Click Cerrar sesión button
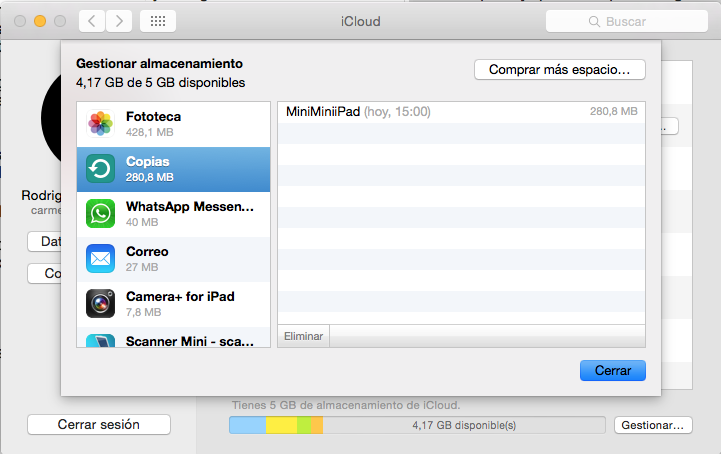The height and width of the screenshot is (454, 721). click(x=99, y=425)
